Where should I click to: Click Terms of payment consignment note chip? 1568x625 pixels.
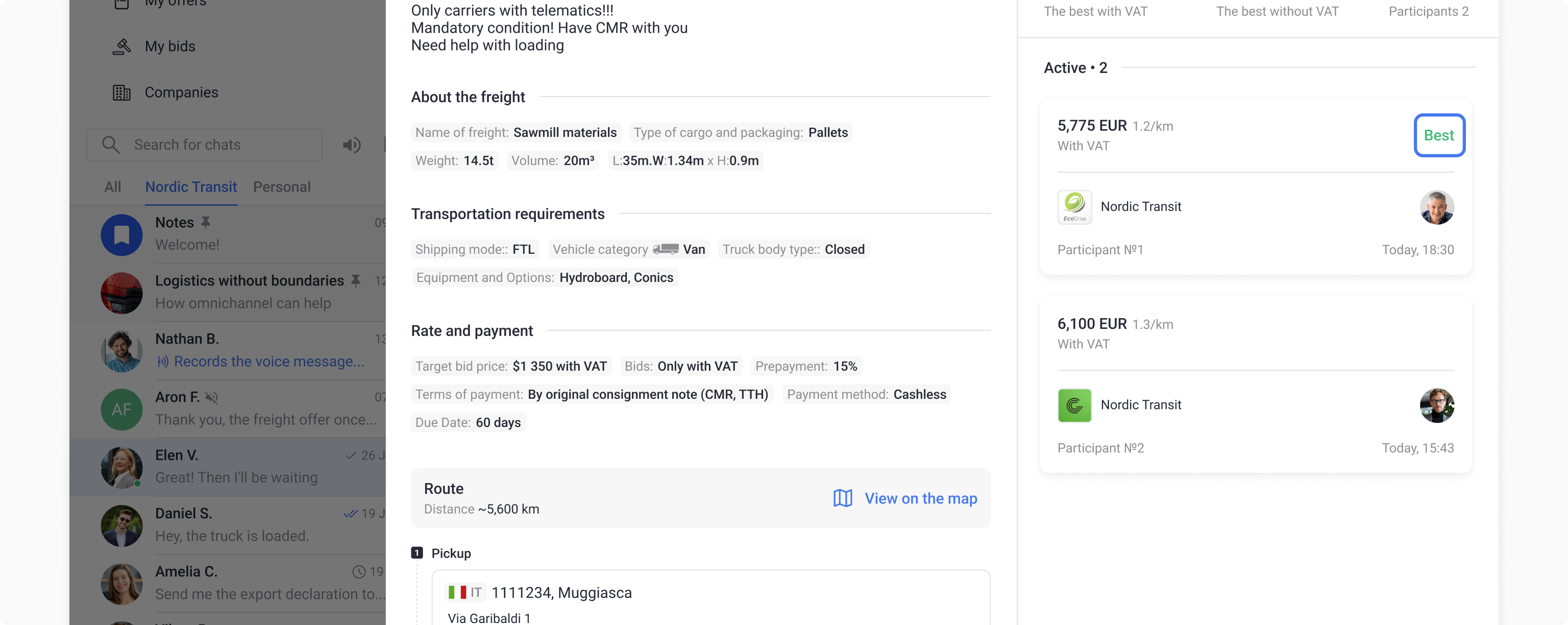[x=591, y=395]
